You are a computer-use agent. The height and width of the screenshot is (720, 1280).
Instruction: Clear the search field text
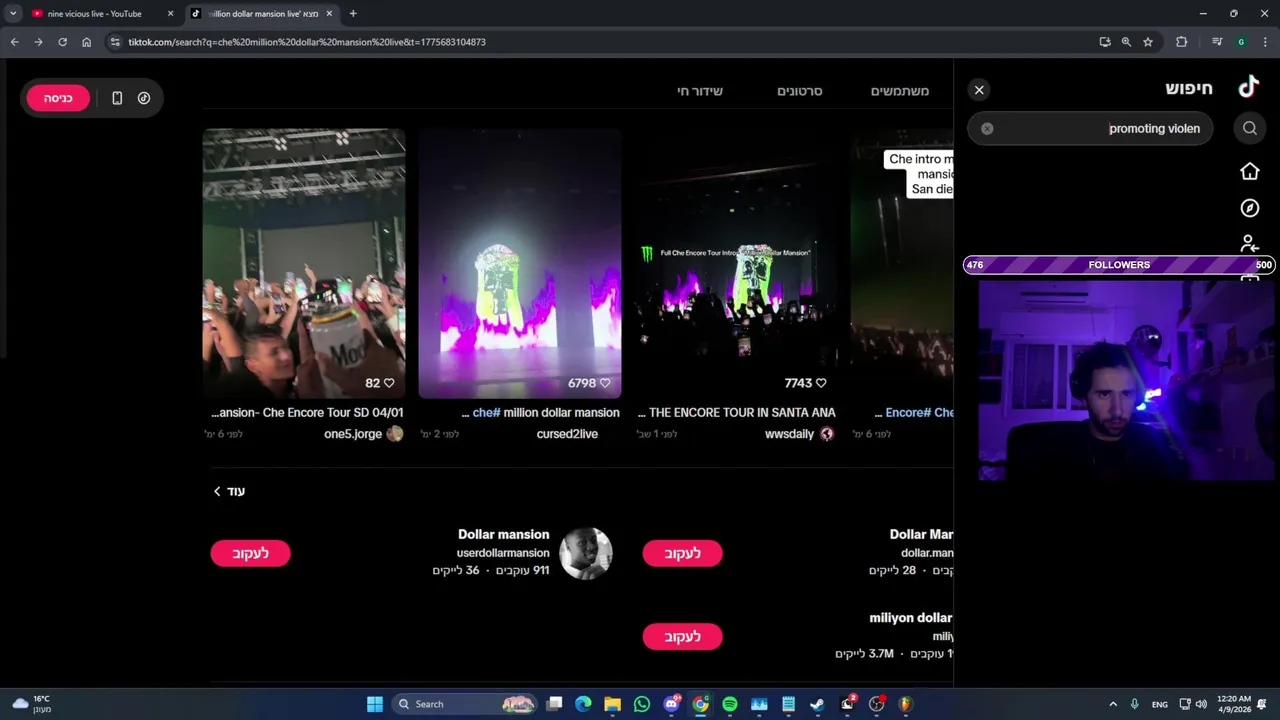point(987,128)
